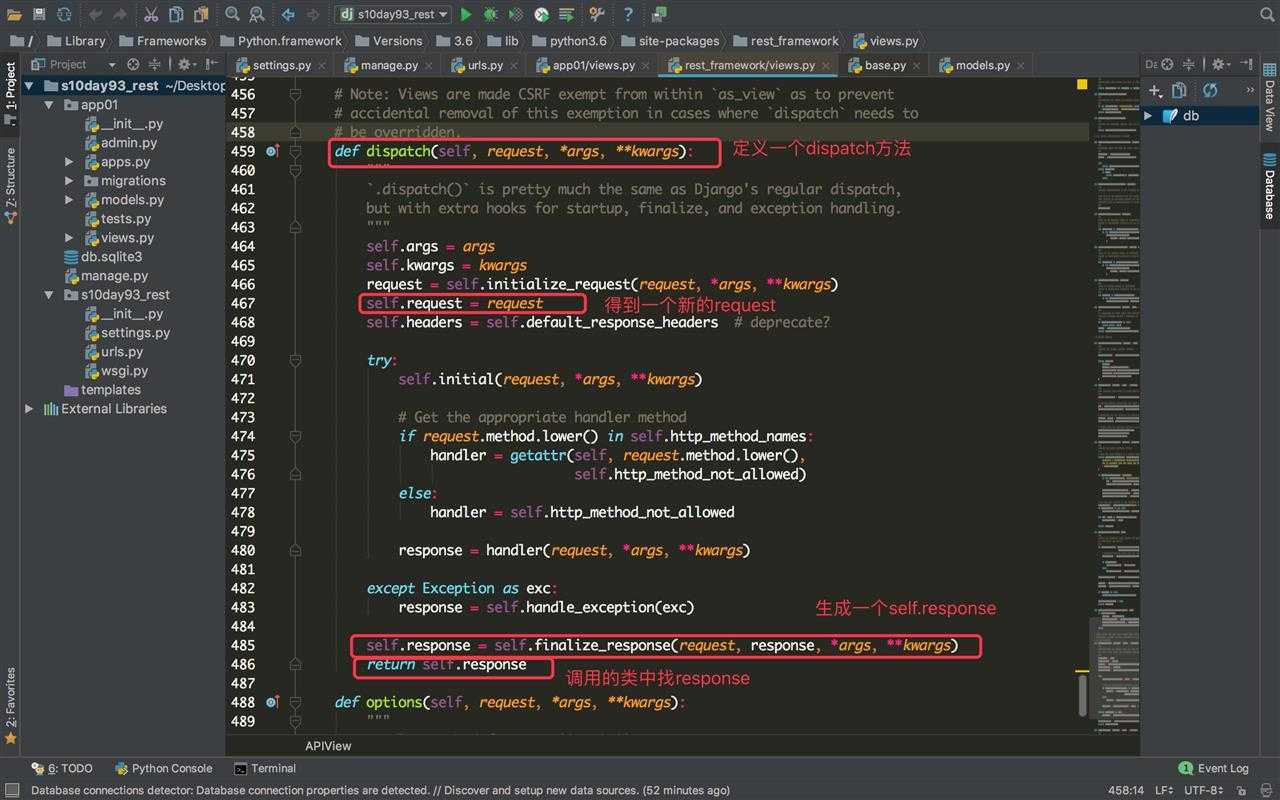Click the Synchronize refresh toolbar icon
The height and width of the screenshot is (800, 1280).
coord(64,14)
